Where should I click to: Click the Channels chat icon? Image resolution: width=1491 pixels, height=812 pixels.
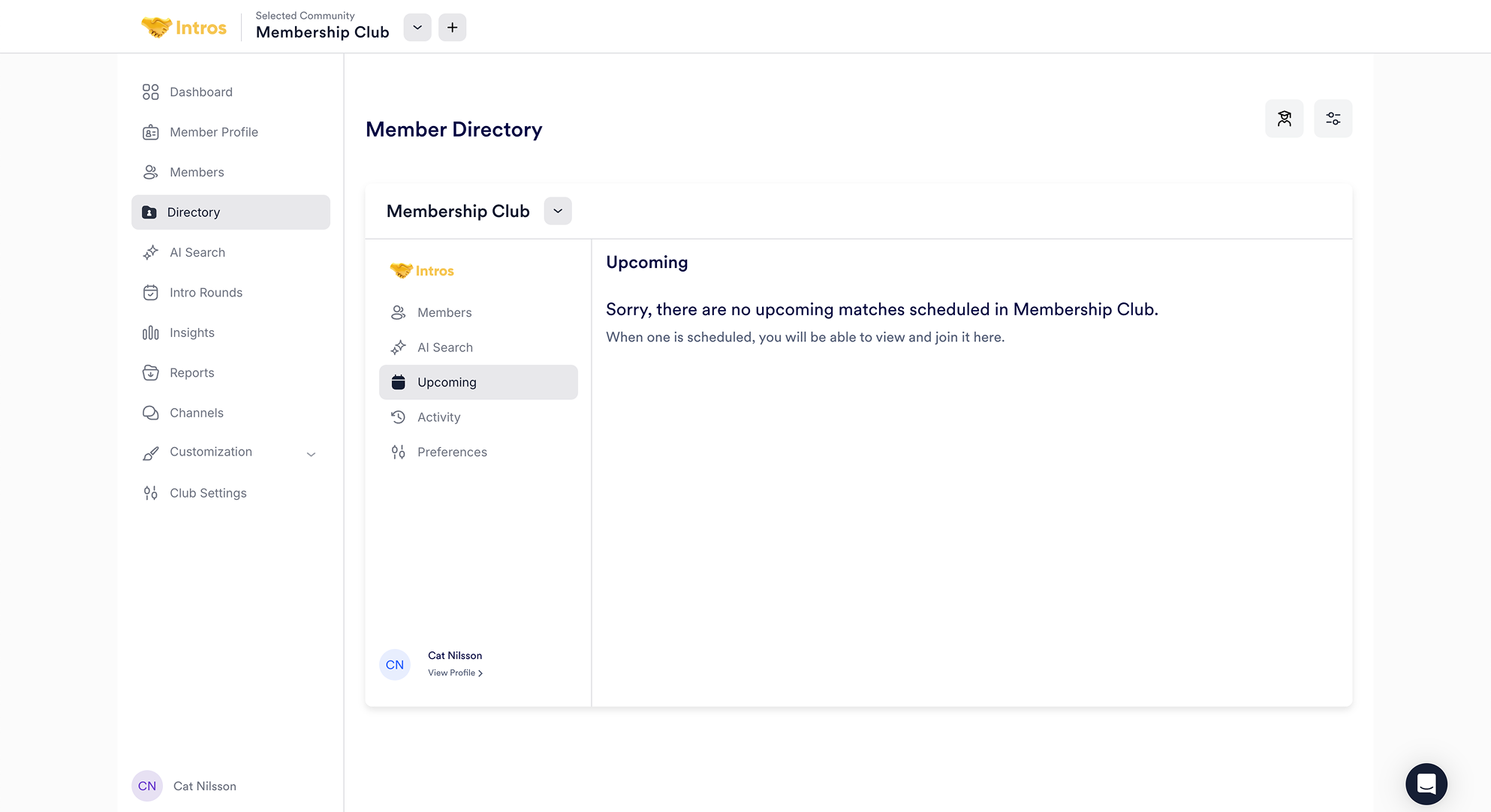pos(150,413)
